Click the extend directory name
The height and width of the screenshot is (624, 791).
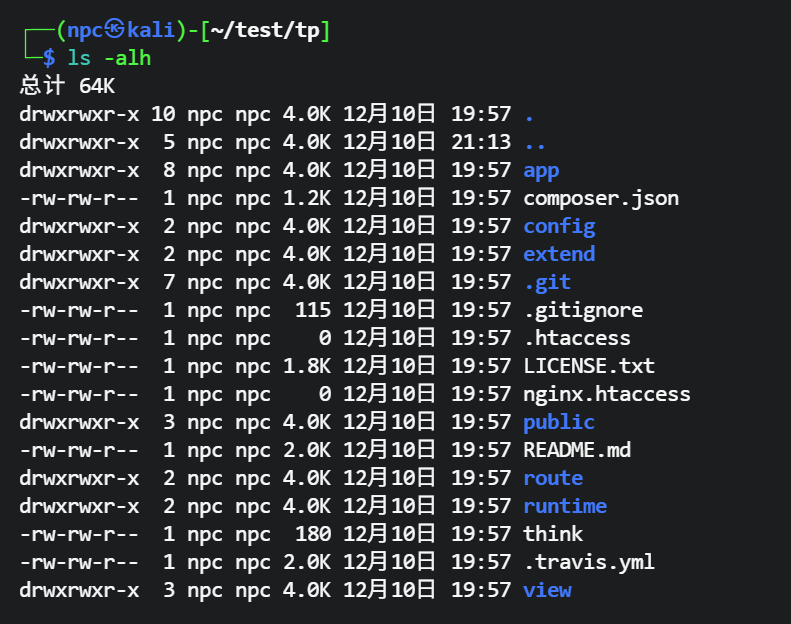tap(559, 254)
